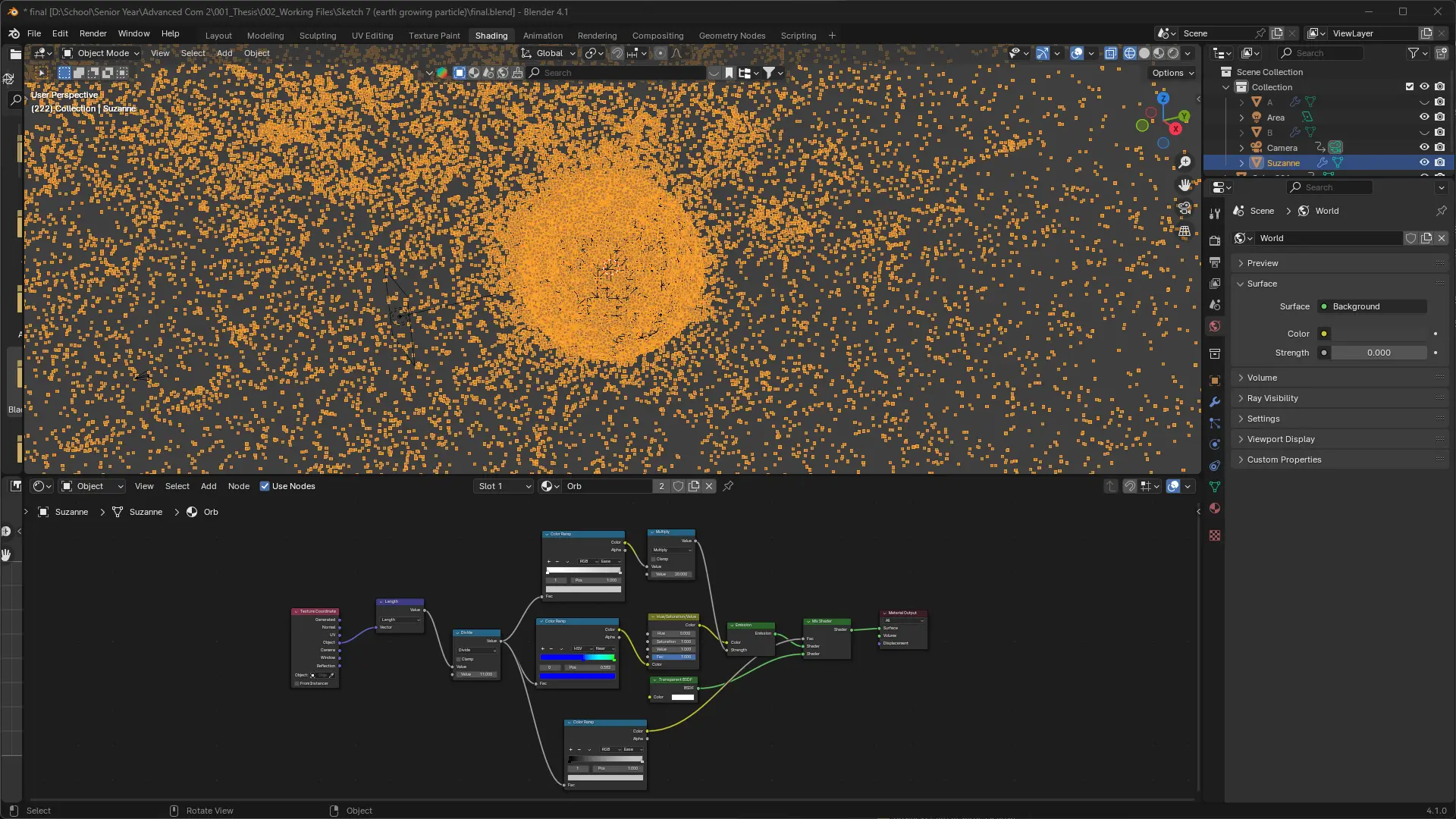The width and height of the screenshot is (1456, 819).
Task: Click the viewport Options button
Action: [1172, 73]
